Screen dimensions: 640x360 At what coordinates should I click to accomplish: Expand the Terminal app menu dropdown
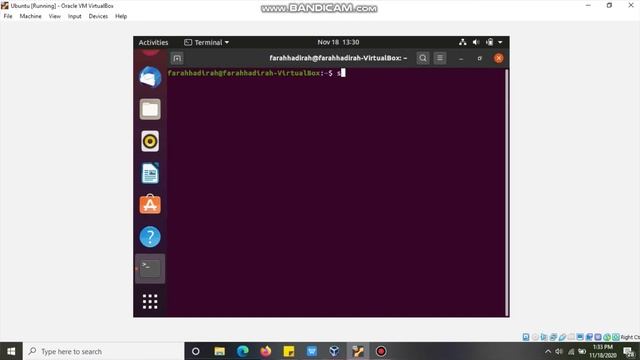[x=207, y=42]
